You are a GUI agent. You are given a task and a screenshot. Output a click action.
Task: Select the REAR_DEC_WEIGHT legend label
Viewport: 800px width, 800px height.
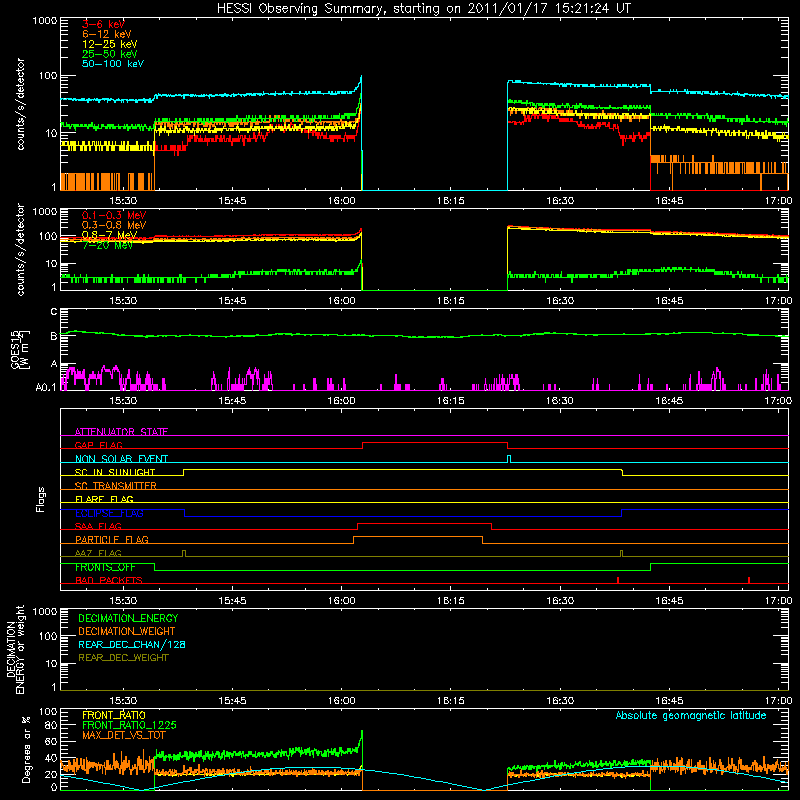[x=123, y=658]
